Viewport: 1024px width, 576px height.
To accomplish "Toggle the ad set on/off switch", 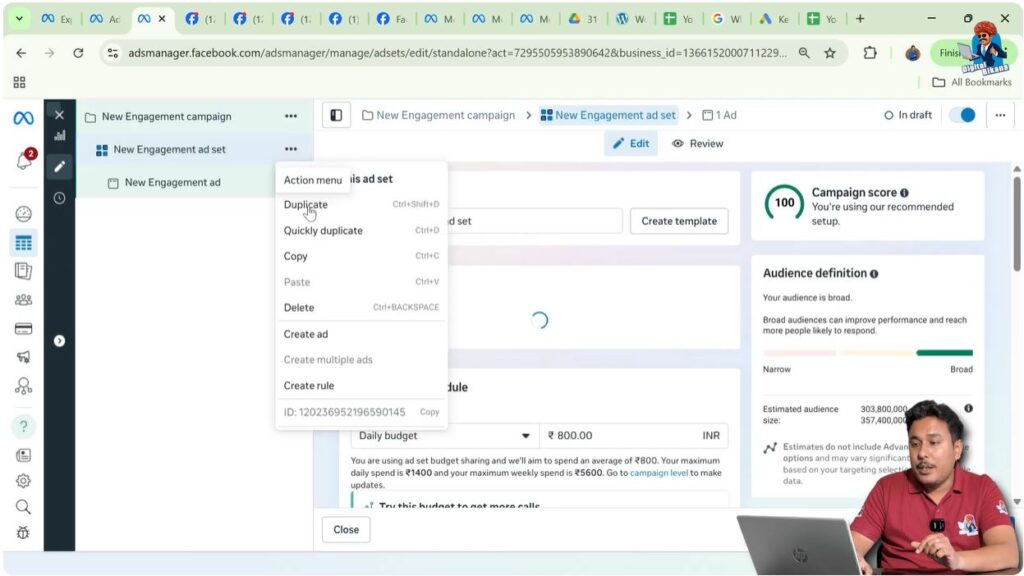I will (x=962, y=115).
